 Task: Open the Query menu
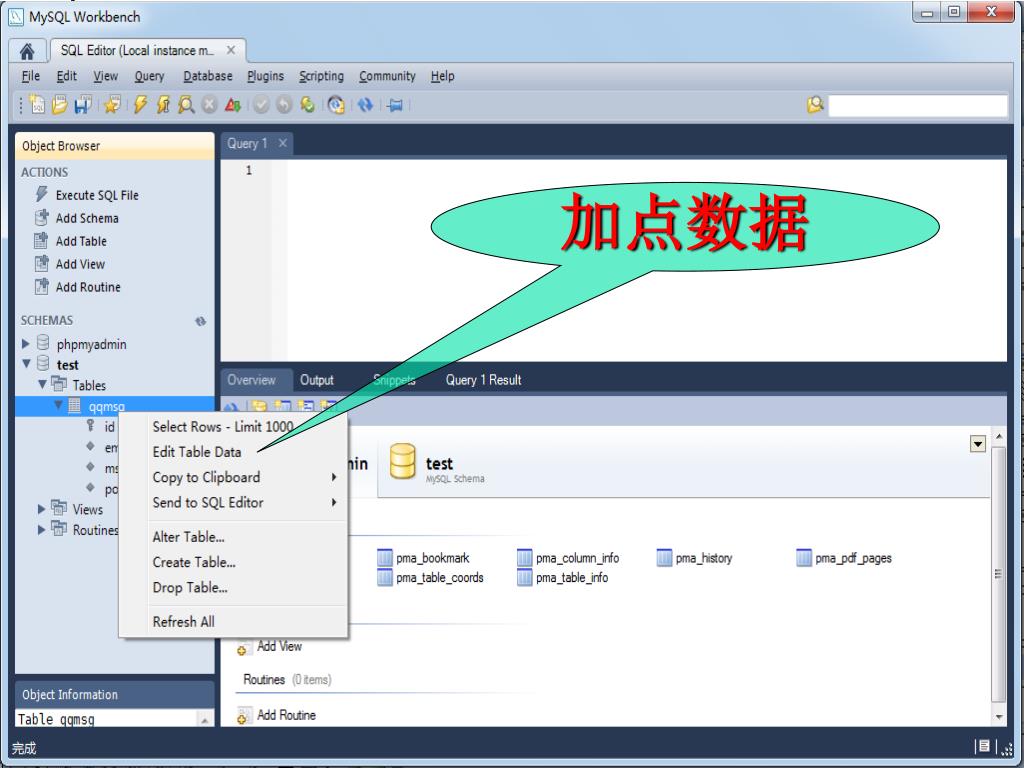[x=150, y=76]
